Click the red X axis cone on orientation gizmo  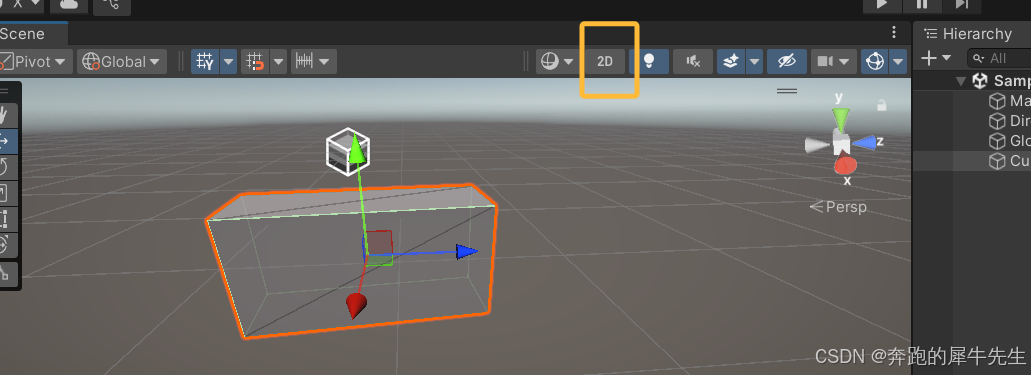click(845, 164)
